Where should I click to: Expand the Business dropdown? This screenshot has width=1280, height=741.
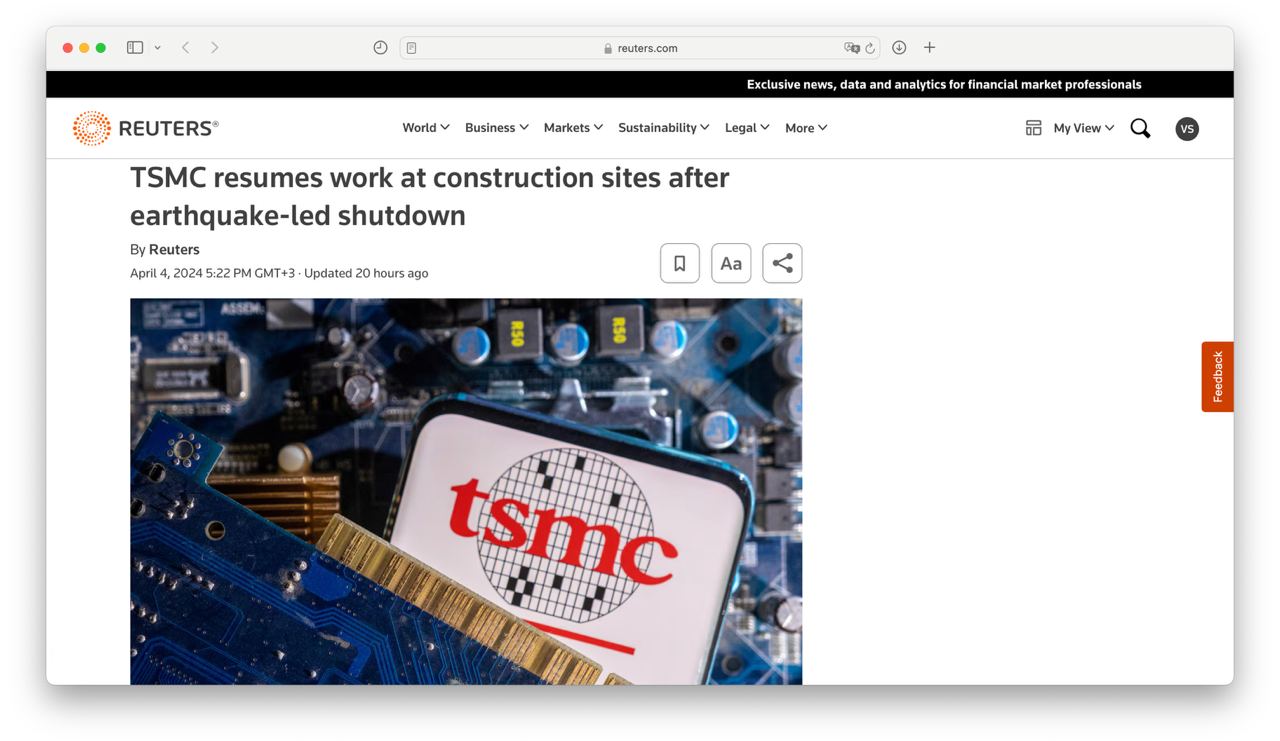point(496,128)
